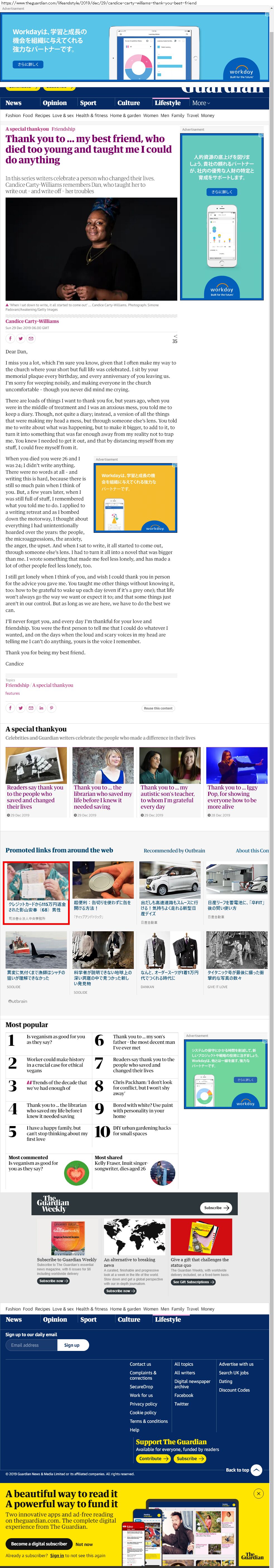Image resolution: width=274 pixels, height=1568 pixels.
Task: Select Culture in the top navigation bar
Action: click(128, 103)
